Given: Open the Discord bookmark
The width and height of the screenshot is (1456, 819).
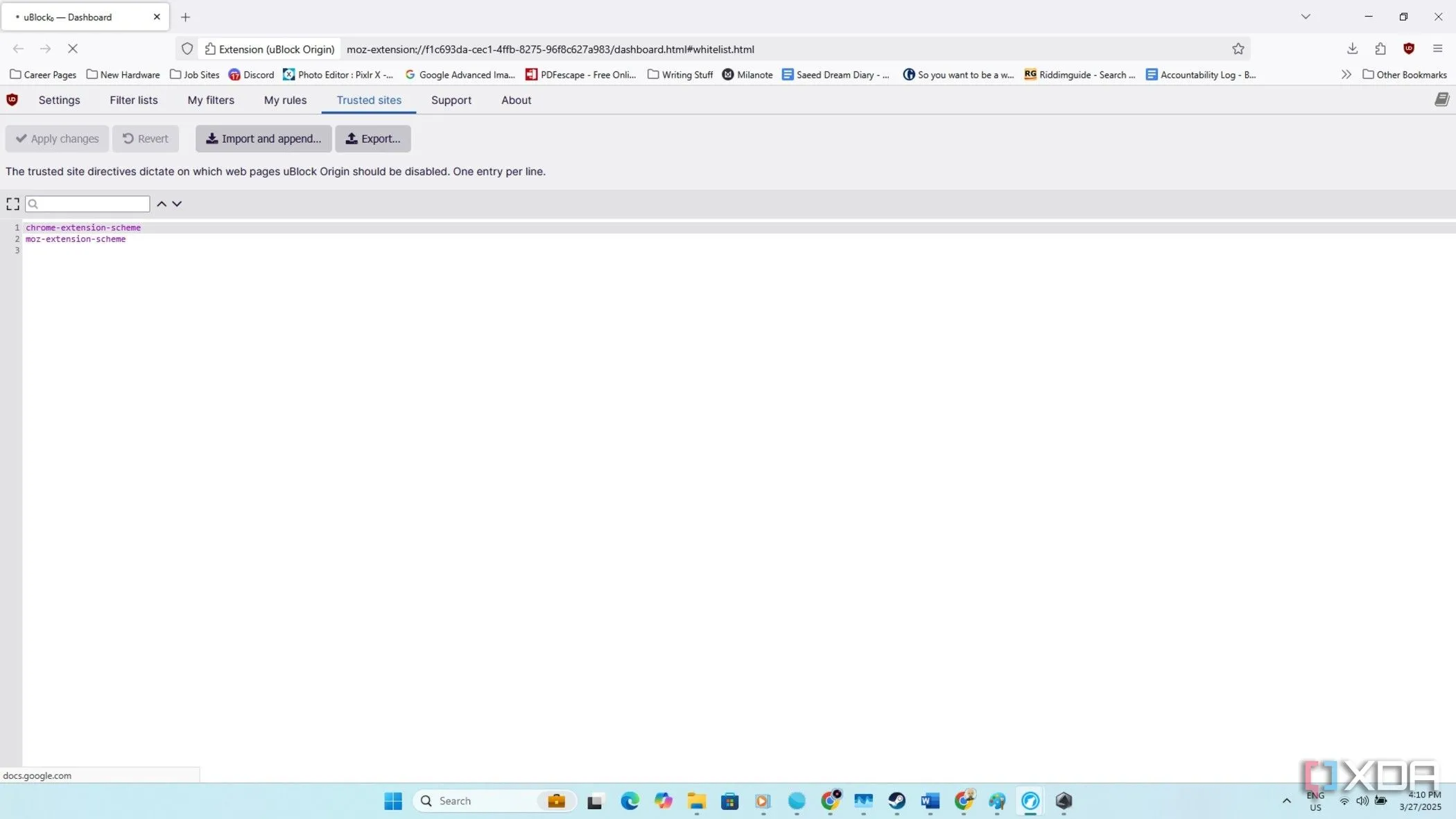Looking at the screenshot, I should click(x=251, y=74).
